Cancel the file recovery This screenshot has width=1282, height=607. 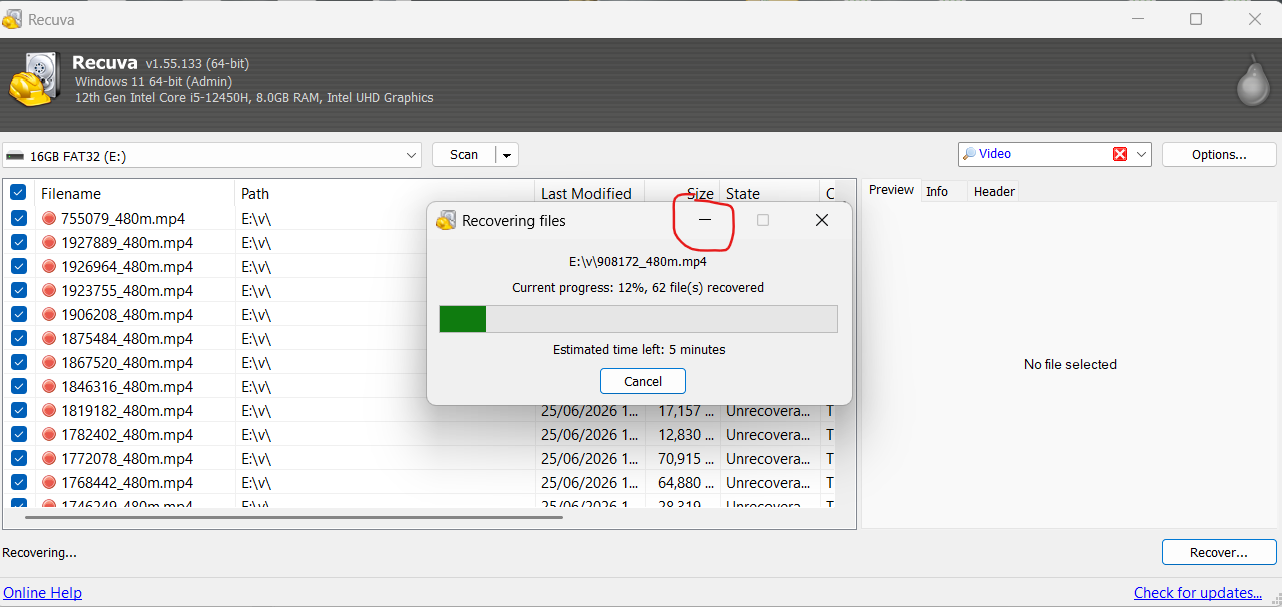click(643, 381)
